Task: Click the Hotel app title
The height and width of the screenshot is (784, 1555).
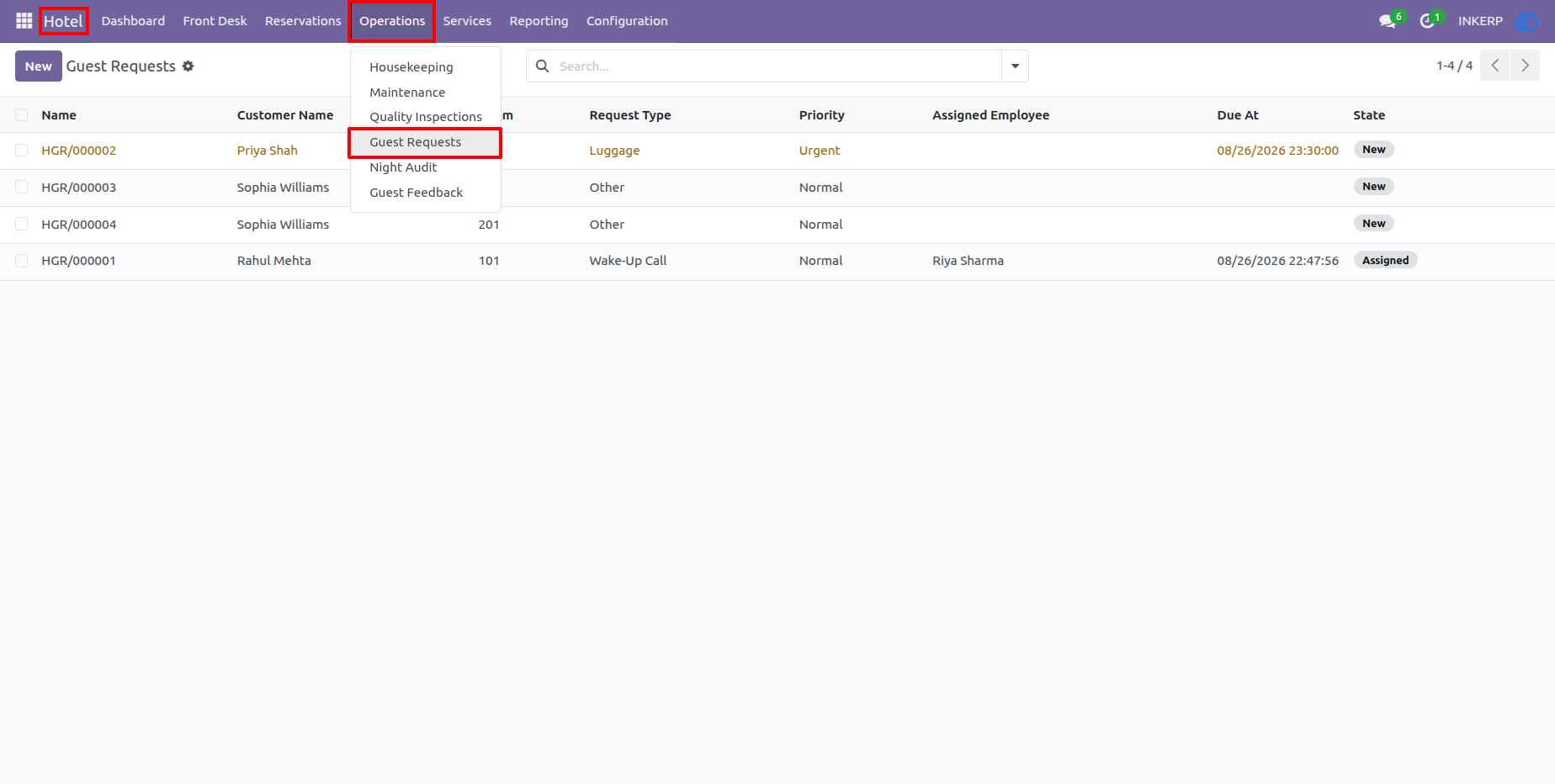Action: (63, 21)
